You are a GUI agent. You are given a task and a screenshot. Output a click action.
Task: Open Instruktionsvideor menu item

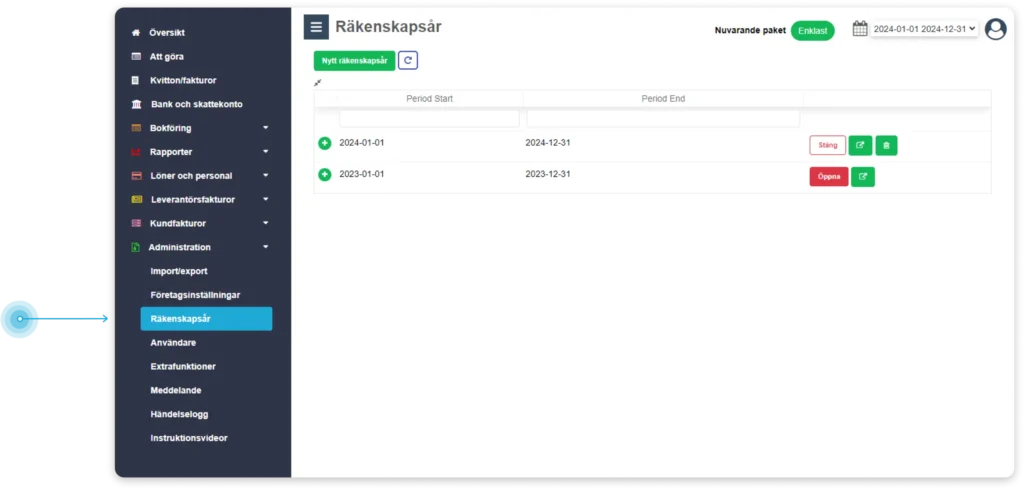pyautogui.click(x=189, y=438)
